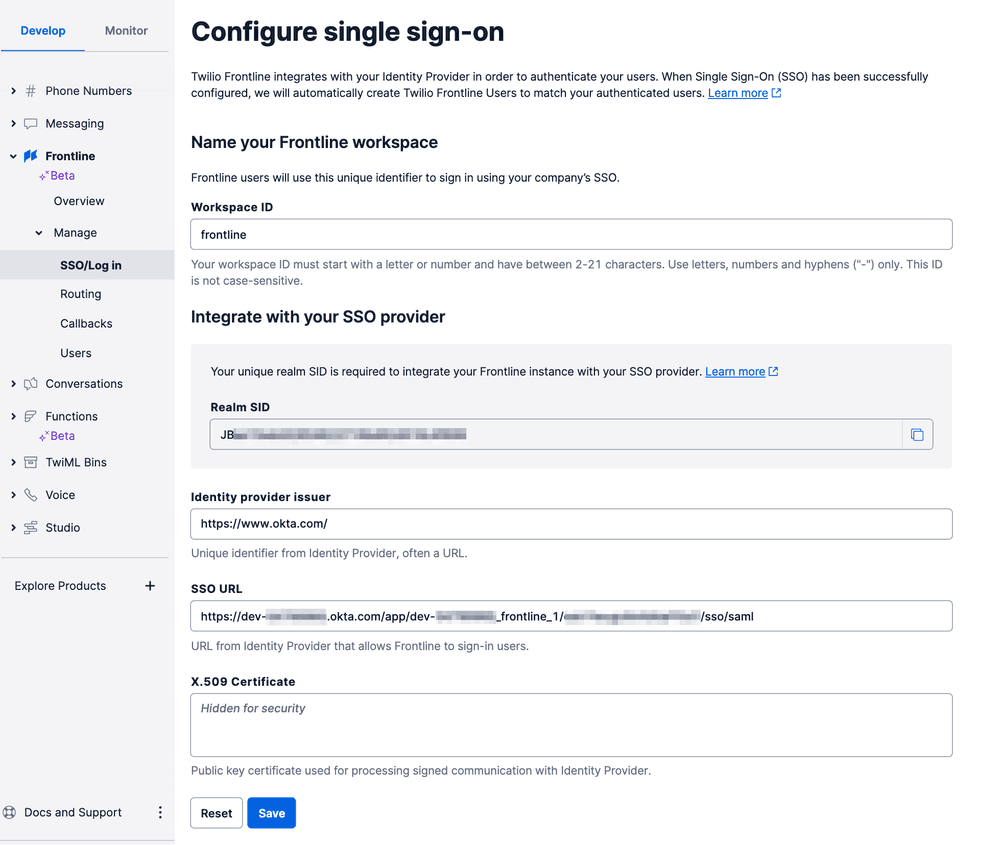
Task: Click the TwiML Bins icon
Action: [x=31, y=462]
